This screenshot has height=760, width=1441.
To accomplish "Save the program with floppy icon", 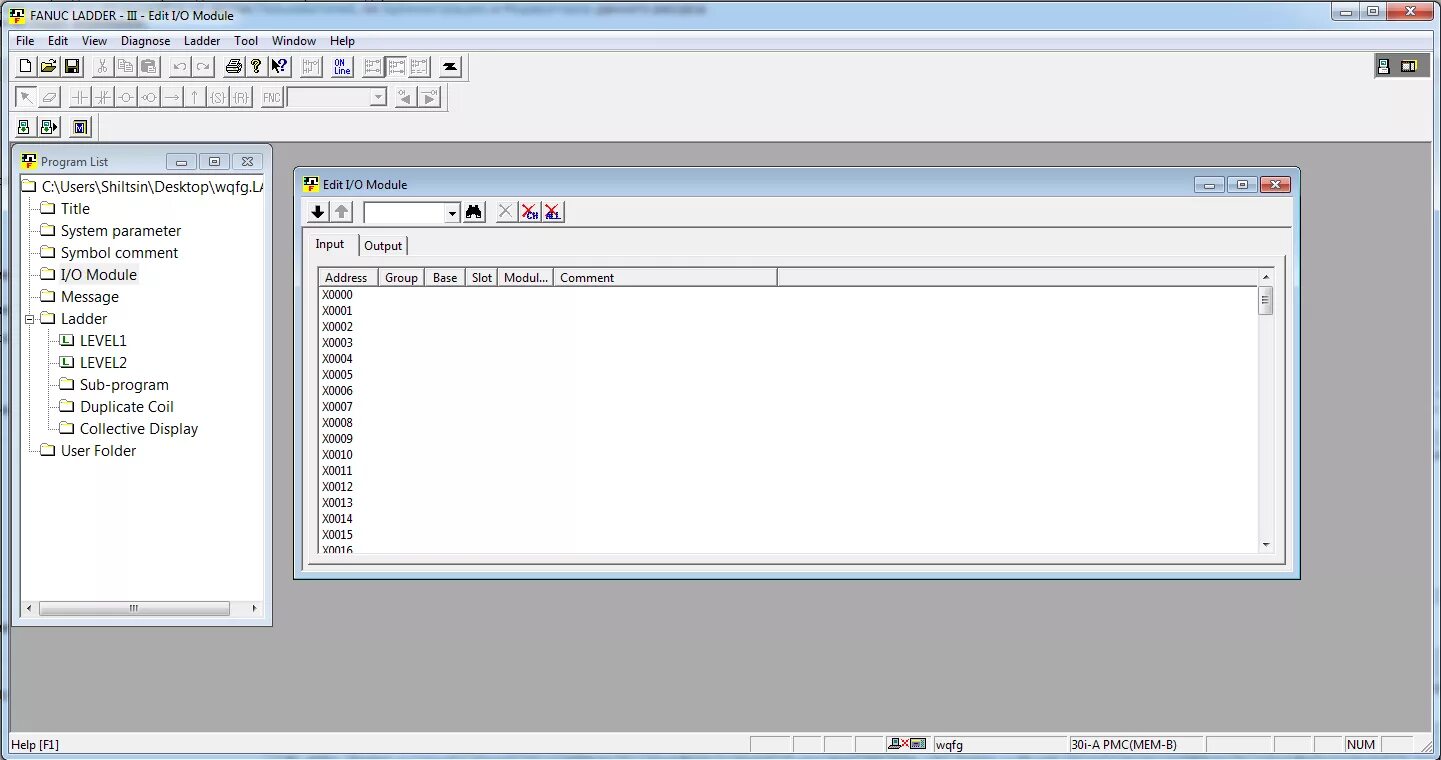I will [x=72, y=67].
